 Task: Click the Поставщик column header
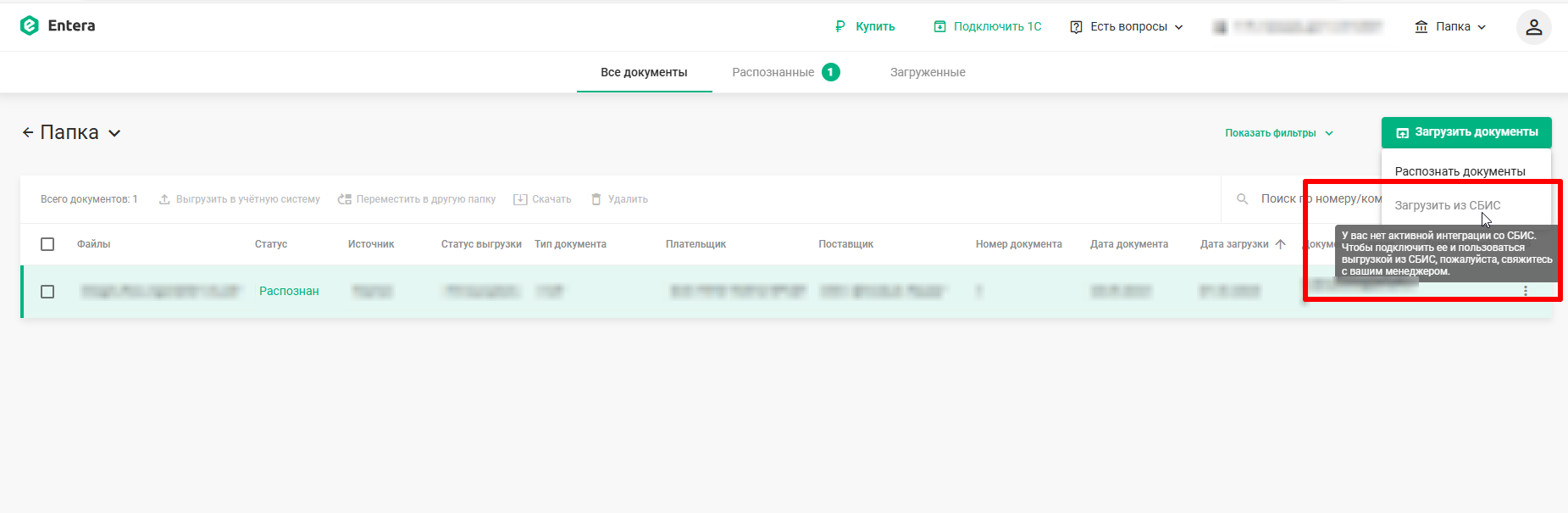[845, 244]
